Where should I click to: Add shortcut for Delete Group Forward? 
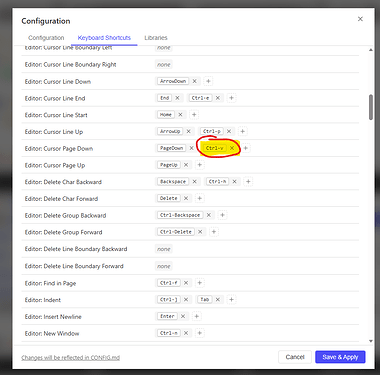214,232
